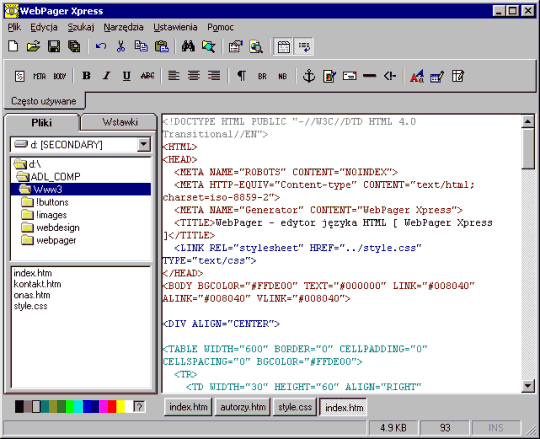Viewport: 540px width, 439px height.
Task: Click the binoculars Find icon
Action: [x=188, y=46]
